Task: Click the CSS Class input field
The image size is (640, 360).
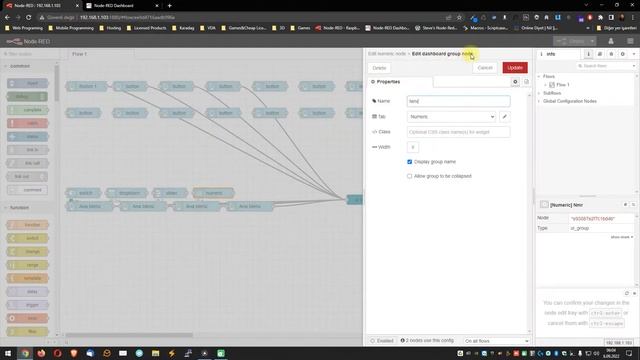Action: (458, 132)
